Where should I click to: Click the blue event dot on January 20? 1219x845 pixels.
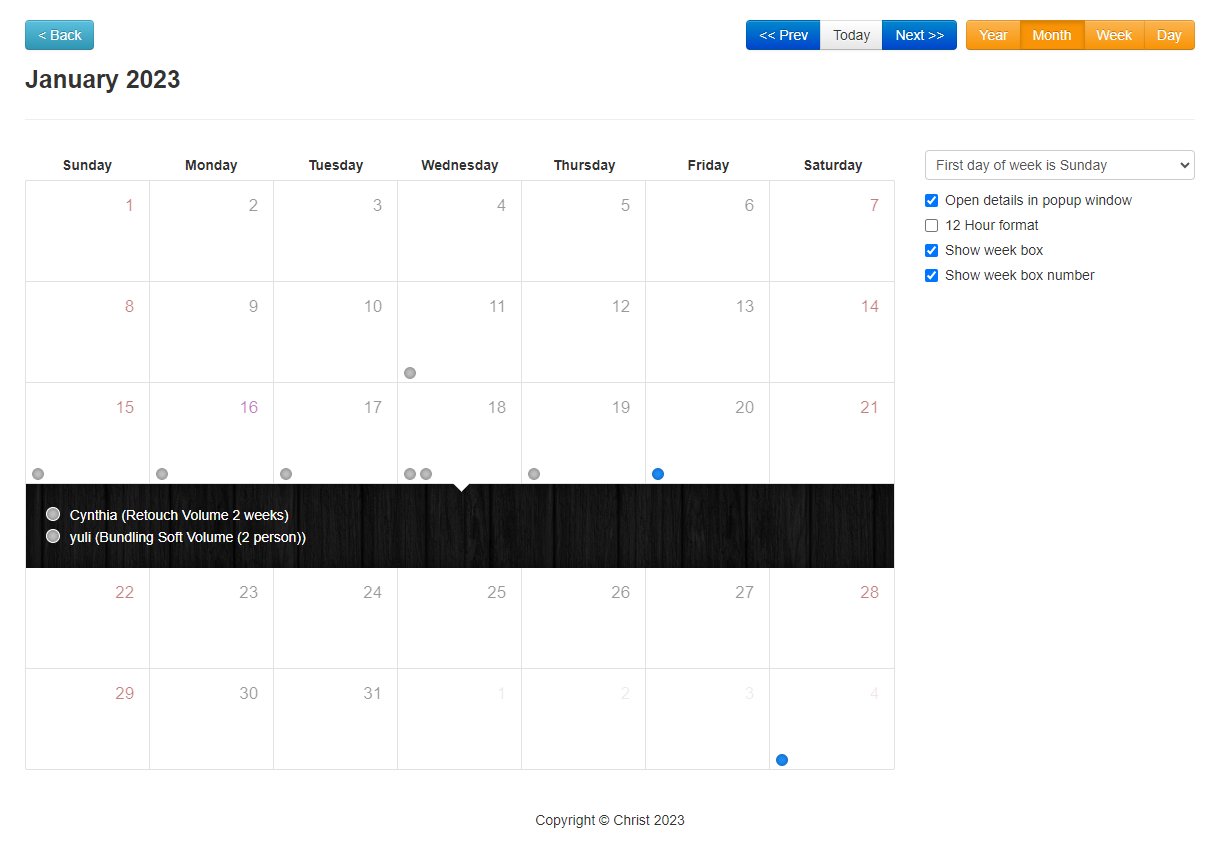click(658, 474)
